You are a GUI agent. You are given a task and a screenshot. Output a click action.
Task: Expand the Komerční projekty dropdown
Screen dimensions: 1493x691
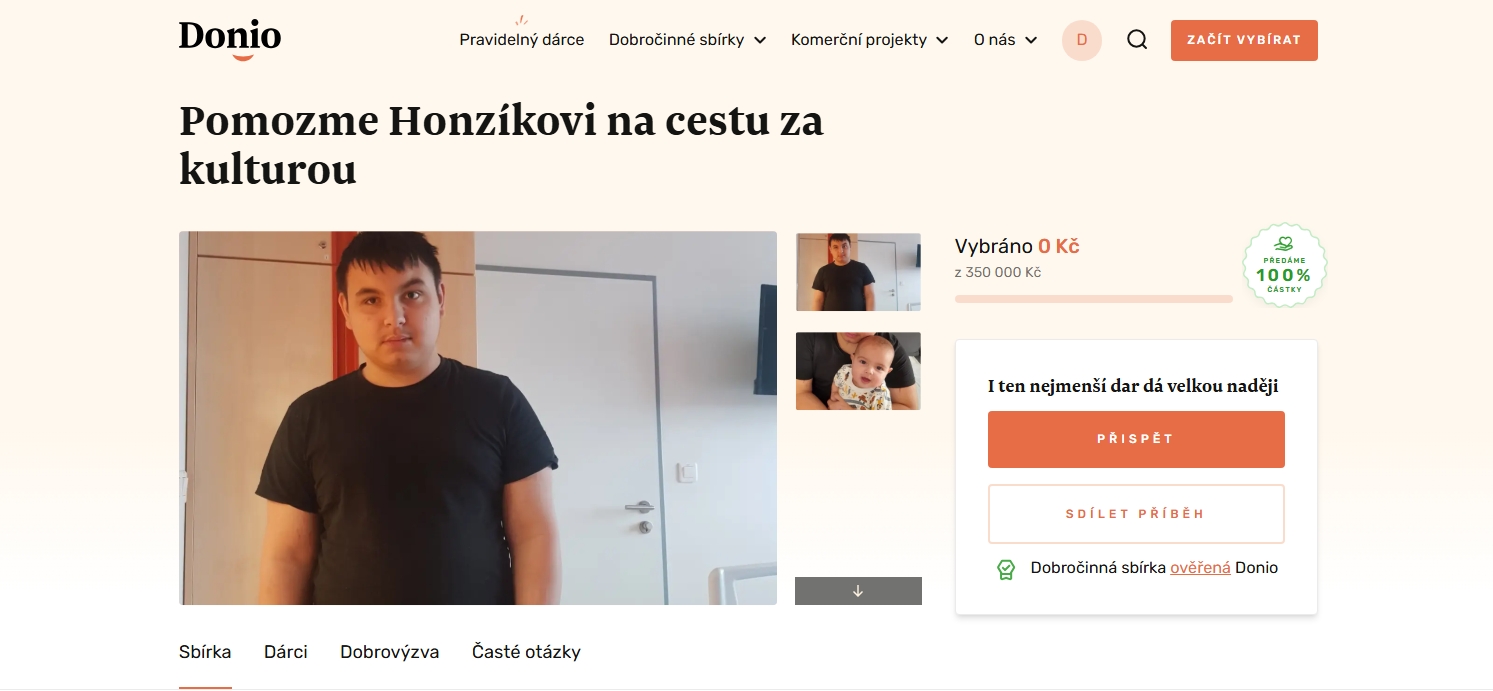coord(870,40)
